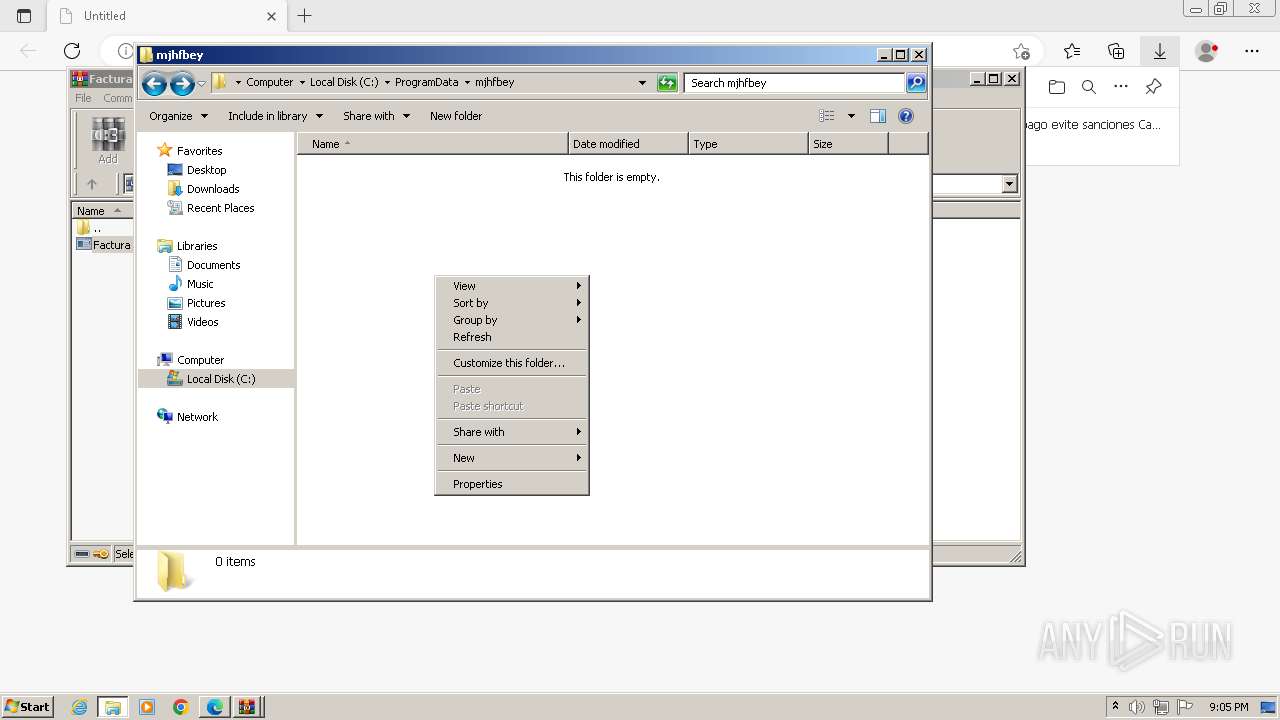Show hidden tray icons arrow
1280x720 pixels.
(1116, 707)
